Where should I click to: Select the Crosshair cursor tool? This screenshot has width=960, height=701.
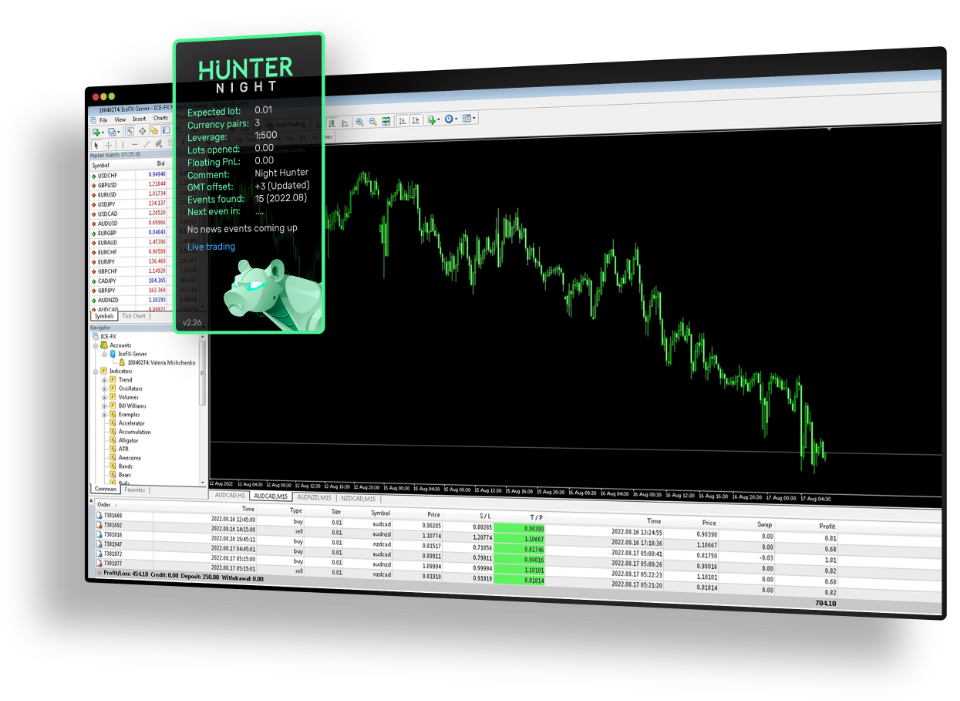pos(109,145)
